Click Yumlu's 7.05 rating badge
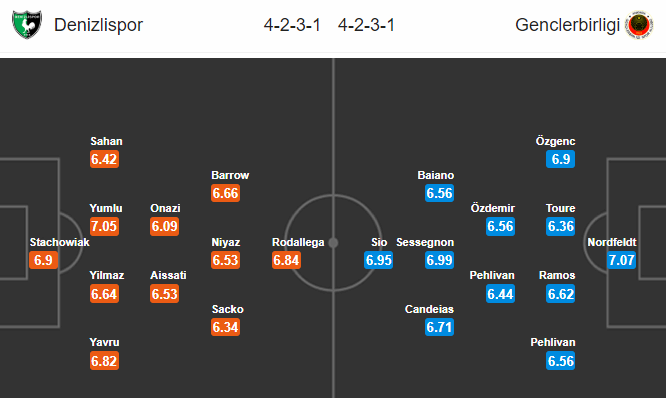The height and width of the screenshot is (398, 666). (104, 226)
